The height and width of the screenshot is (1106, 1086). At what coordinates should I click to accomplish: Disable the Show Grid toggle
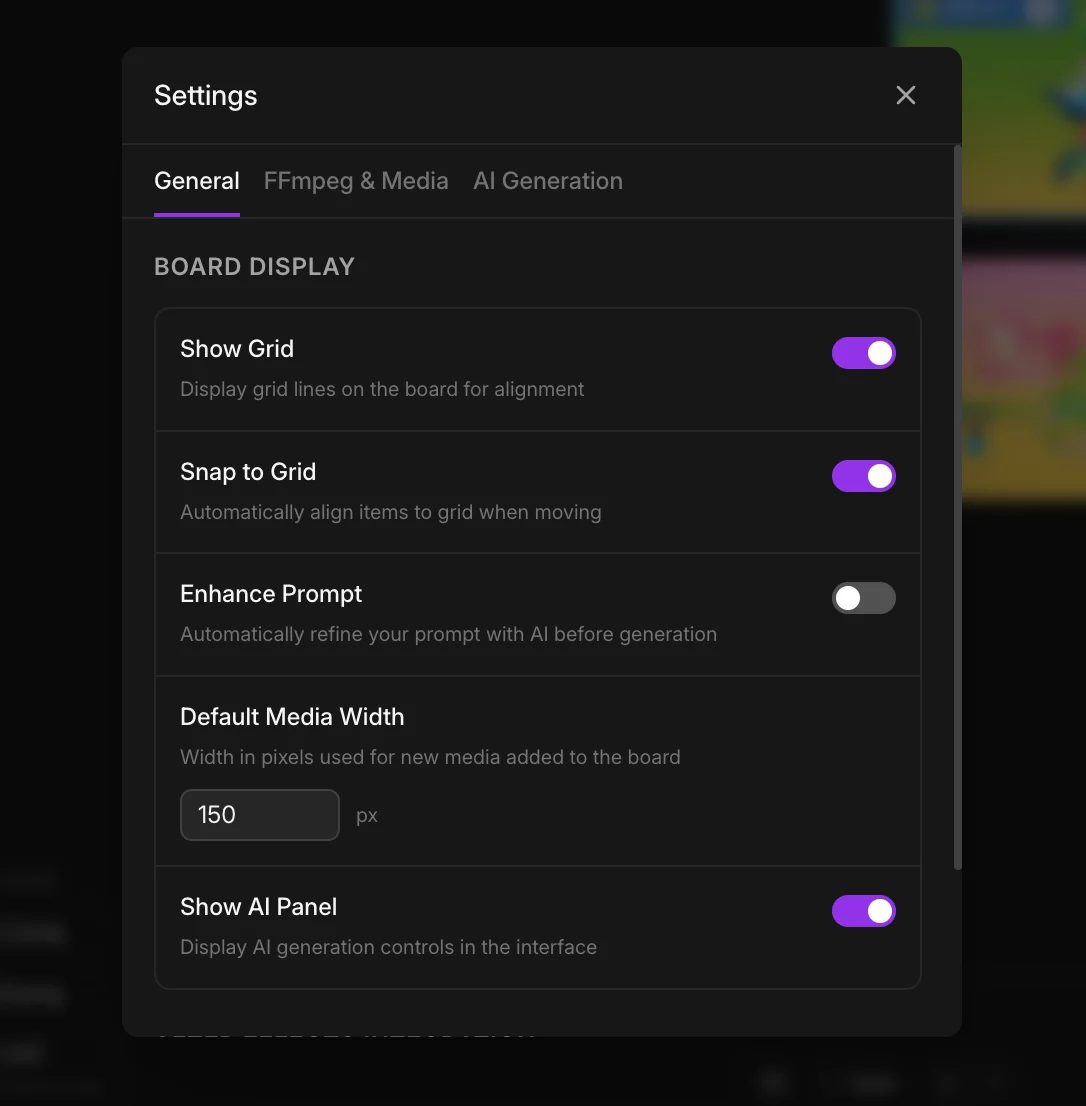pos(863,353)
